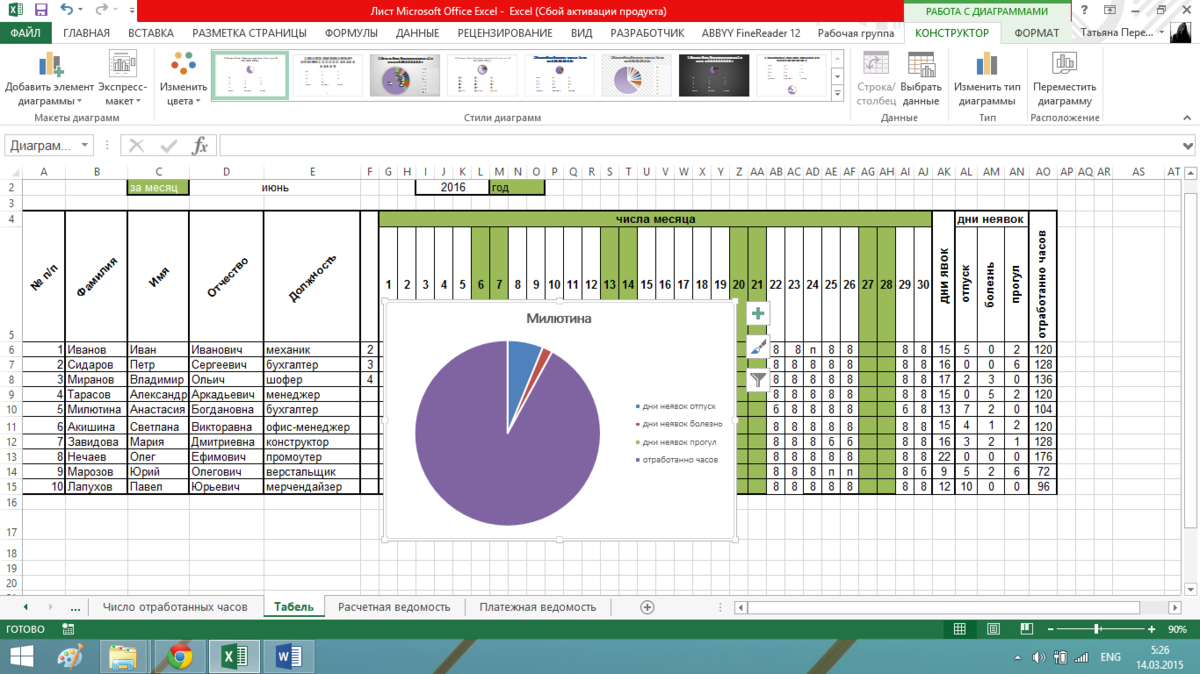This screenshot has width=1200, height=674.
Task: Open Word from the taskbar
Action: coord(289,657)
